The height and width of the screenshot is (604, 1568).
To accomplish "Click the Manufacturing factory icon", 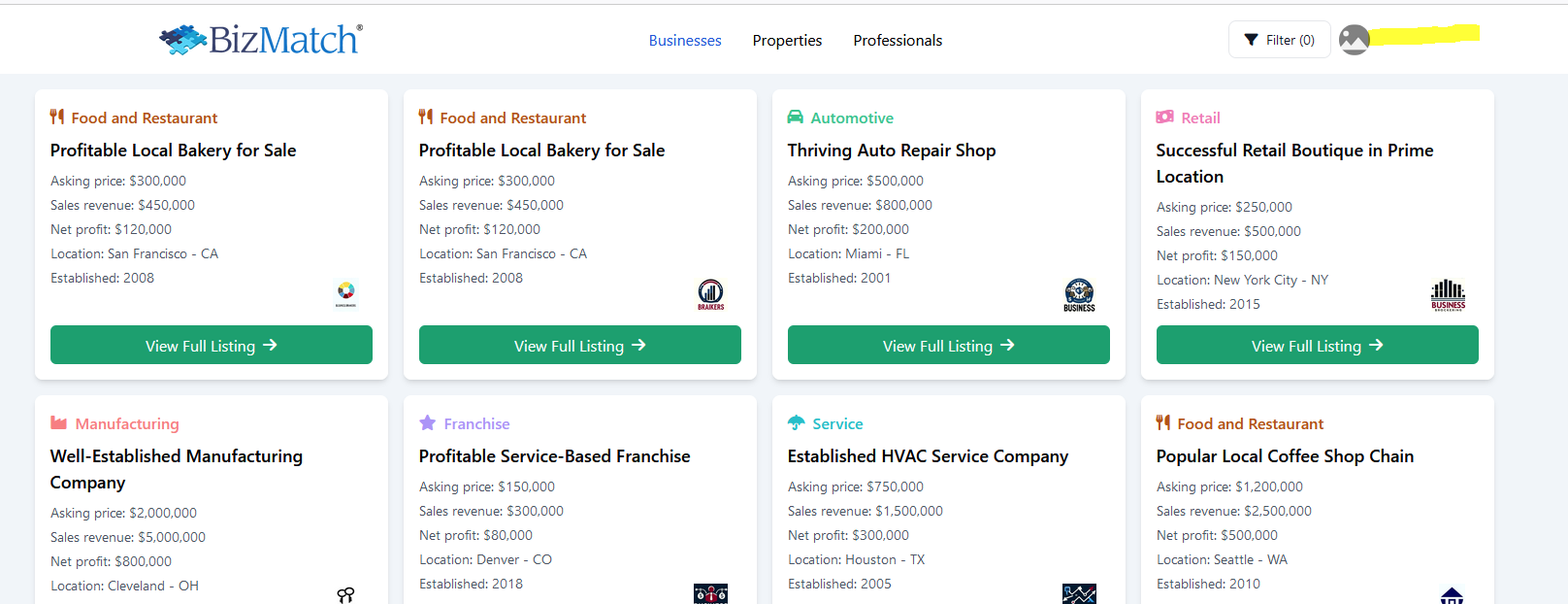I will coord(59,423).
